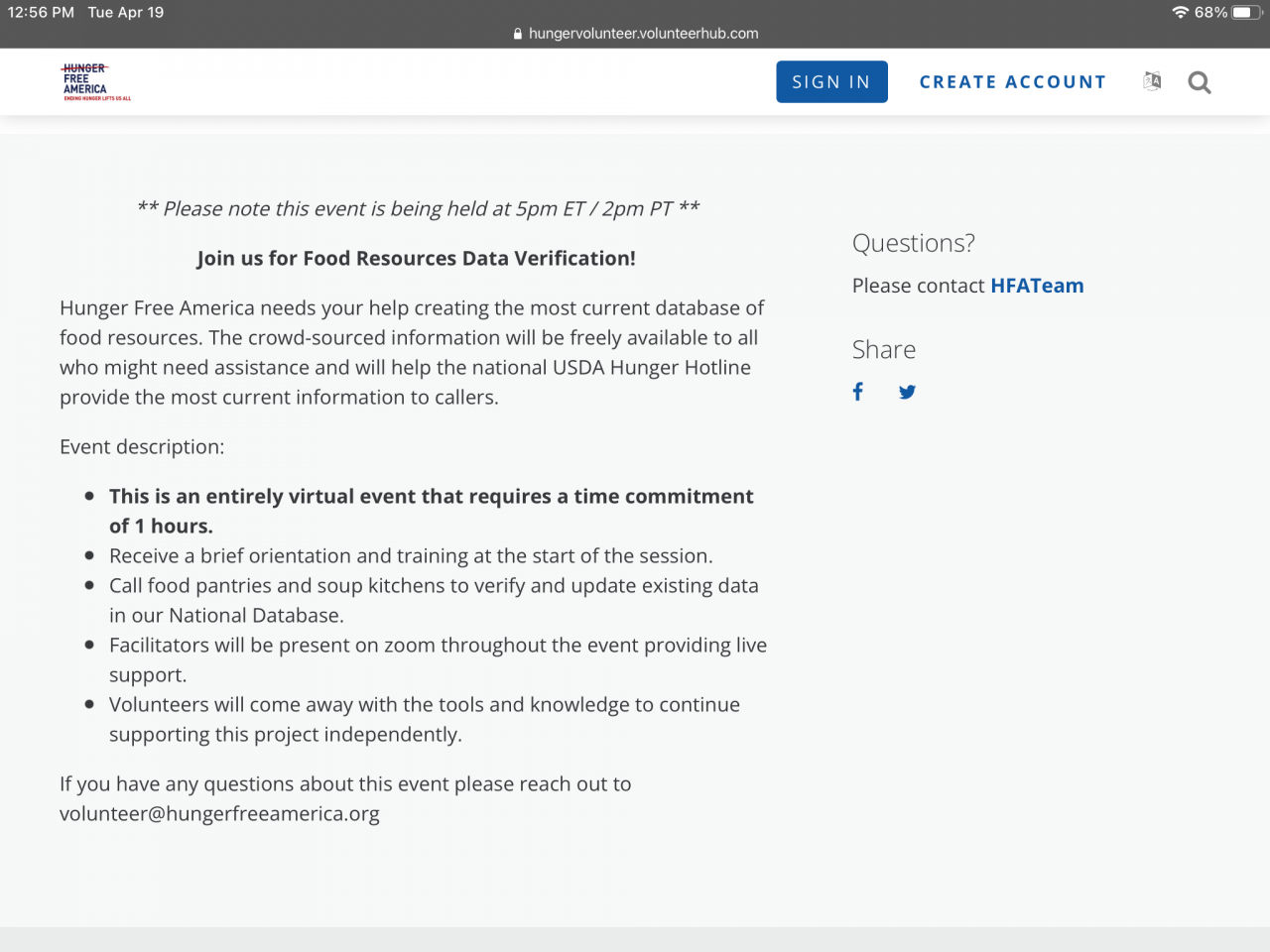Select the 'entirely virtual event' bullet
Screen dimensions: 1270x952
[432, 511]
